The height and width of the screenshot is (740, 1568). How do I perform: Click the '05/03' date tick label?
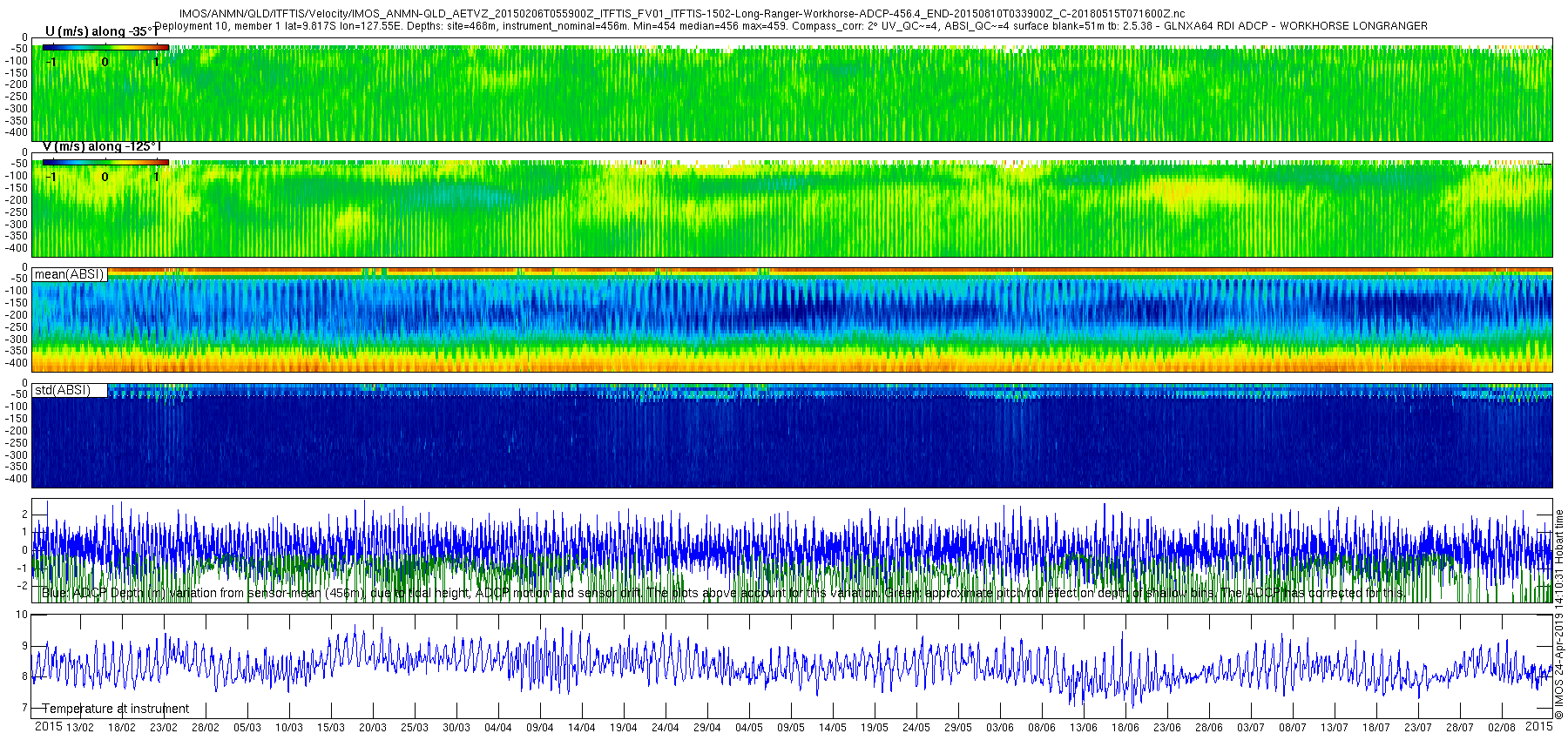tap(247, 728)
